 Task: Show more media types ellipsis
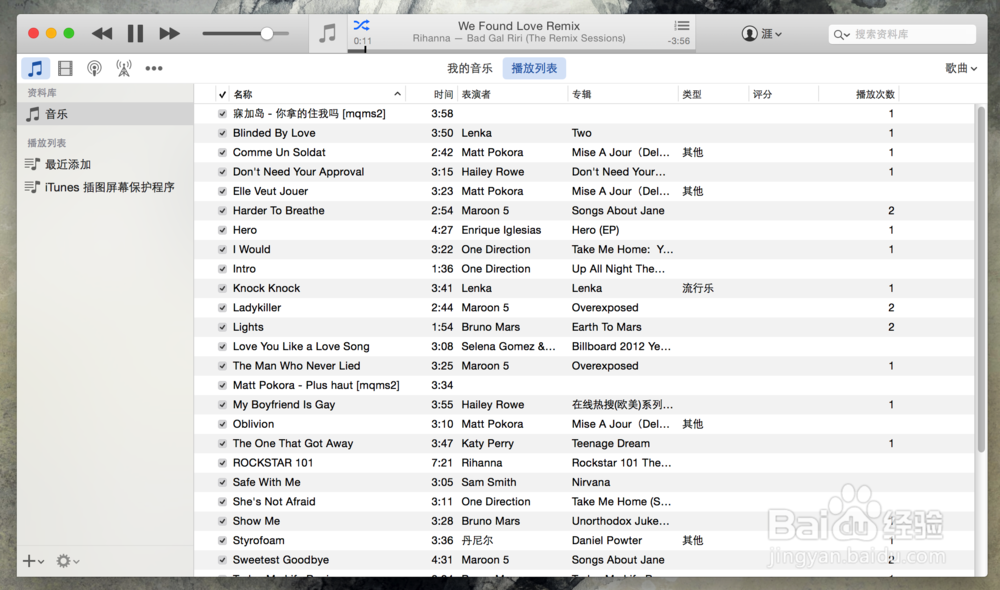tap(154, 68)
